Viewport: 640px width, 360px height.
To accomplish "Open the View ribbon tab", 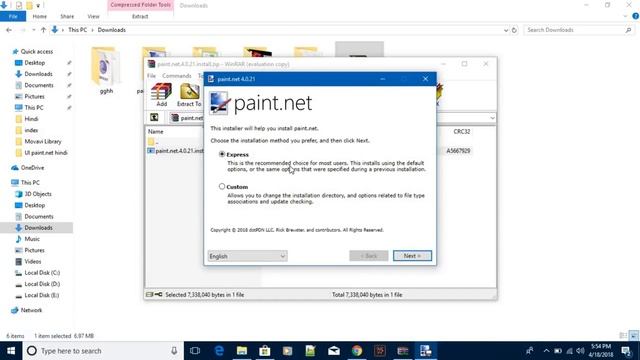I will 93,16.
